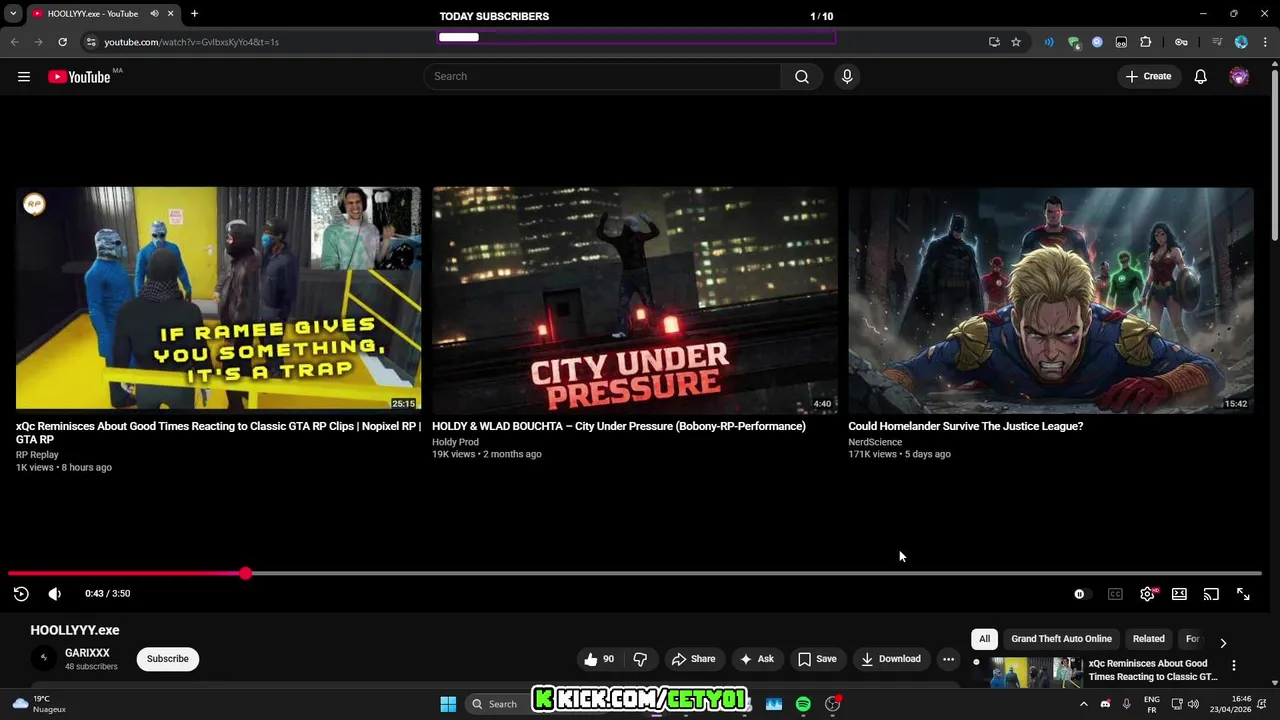The height and width of the screenshot is (720, 1280).
Task: Open the Holdy Prod channel name
Action: click(455, 442)
